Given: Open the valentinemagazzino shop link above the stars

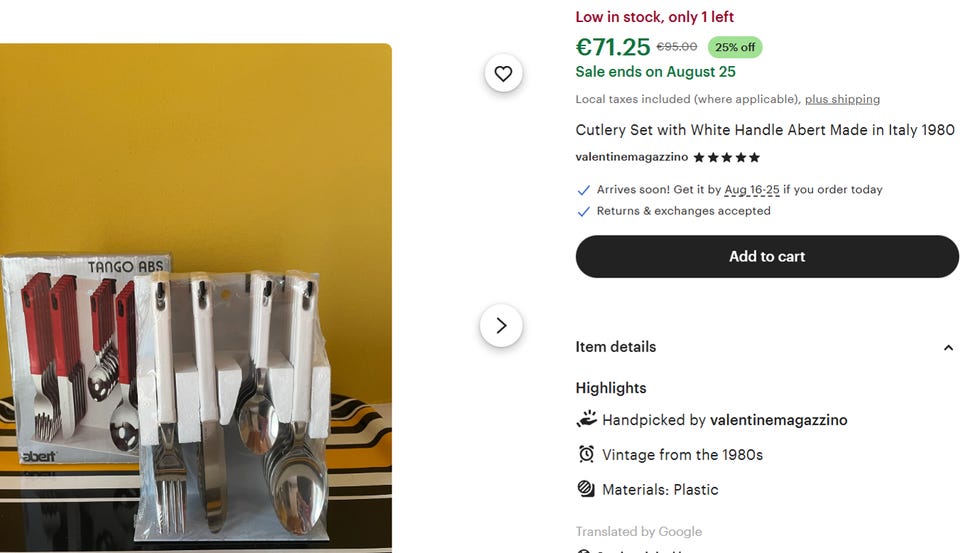Looking at the screenshot, I should (631, 157).
